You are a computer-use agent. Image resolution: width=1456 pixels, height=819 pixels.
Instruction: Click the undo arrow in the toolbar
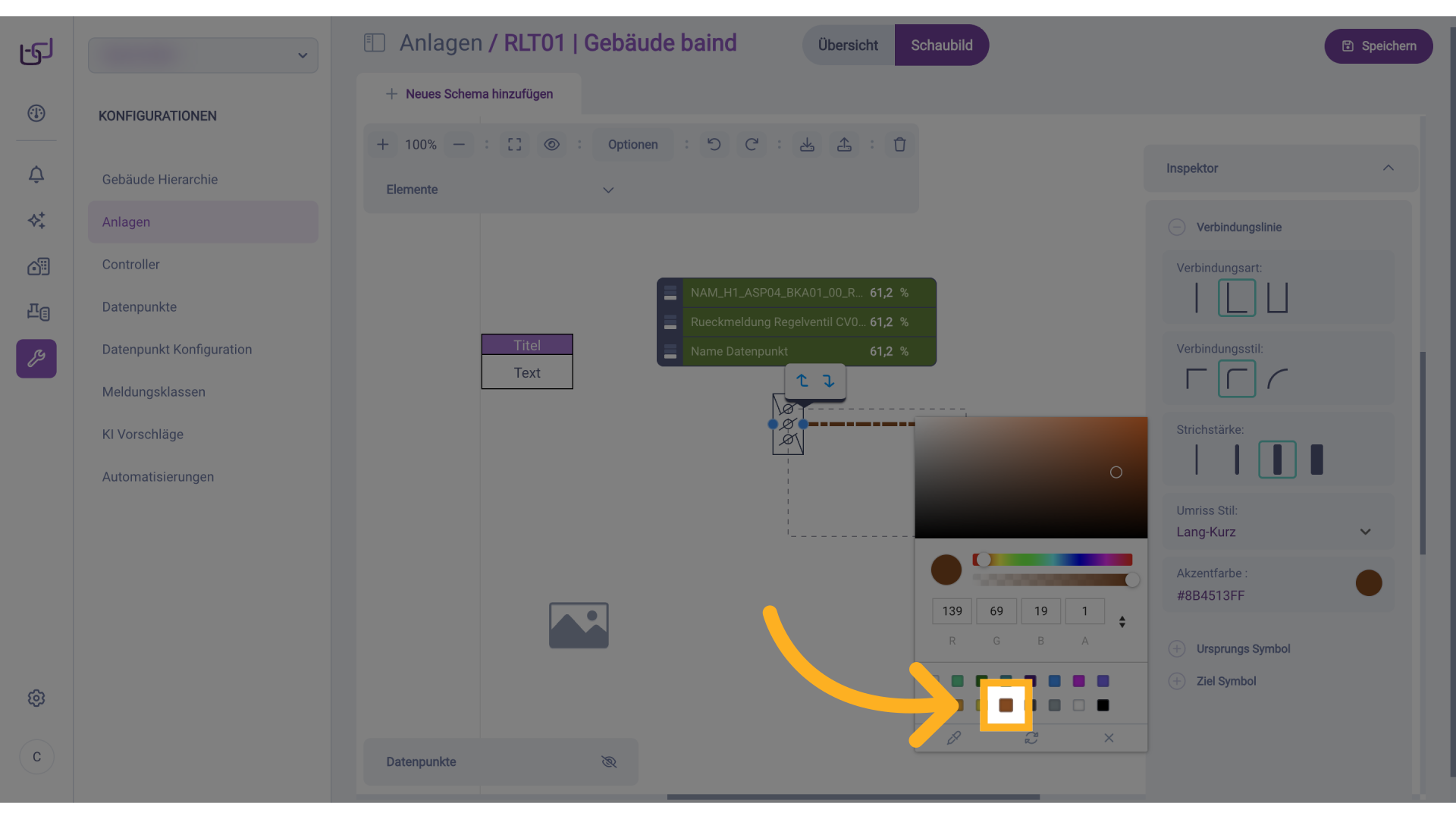(x=714, y=144)
